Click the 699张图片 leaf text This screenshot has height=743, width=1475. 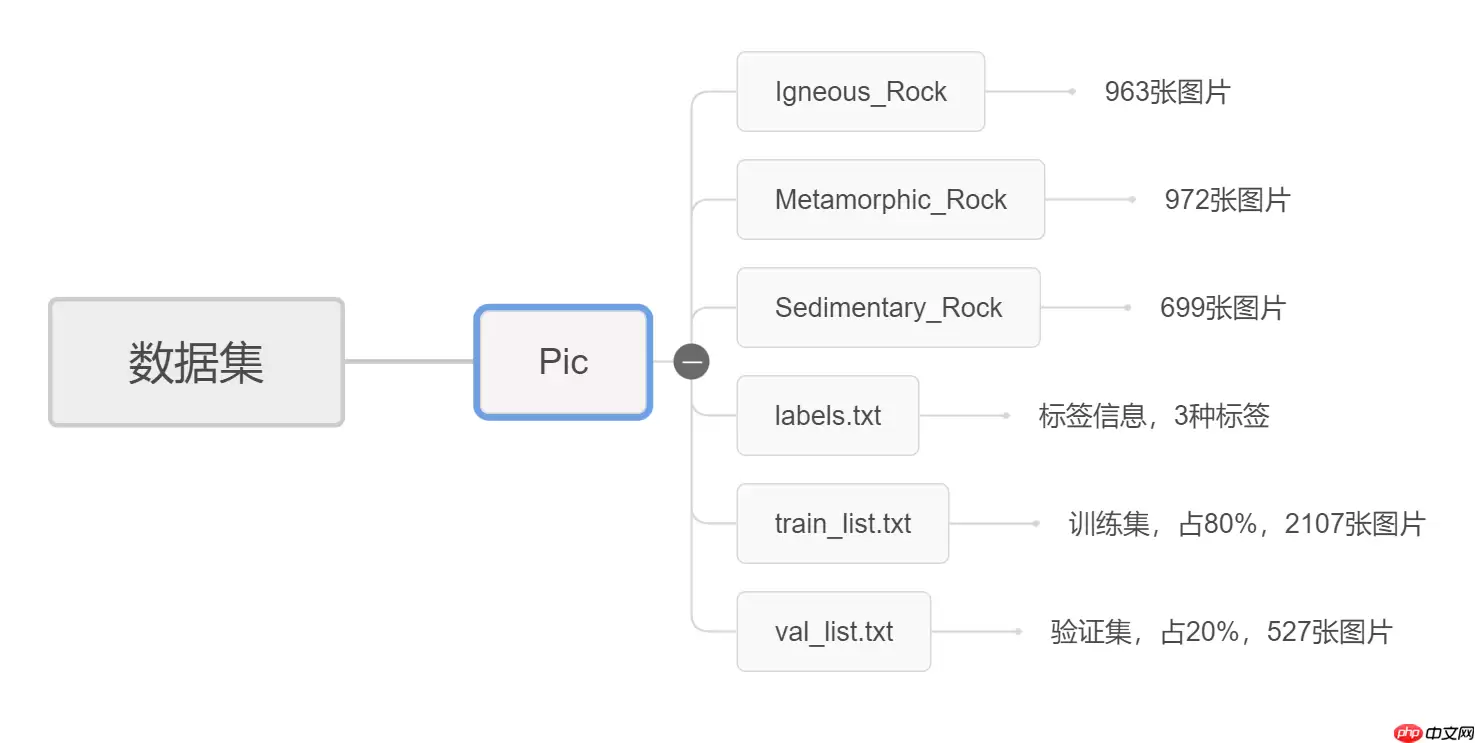1222,308
